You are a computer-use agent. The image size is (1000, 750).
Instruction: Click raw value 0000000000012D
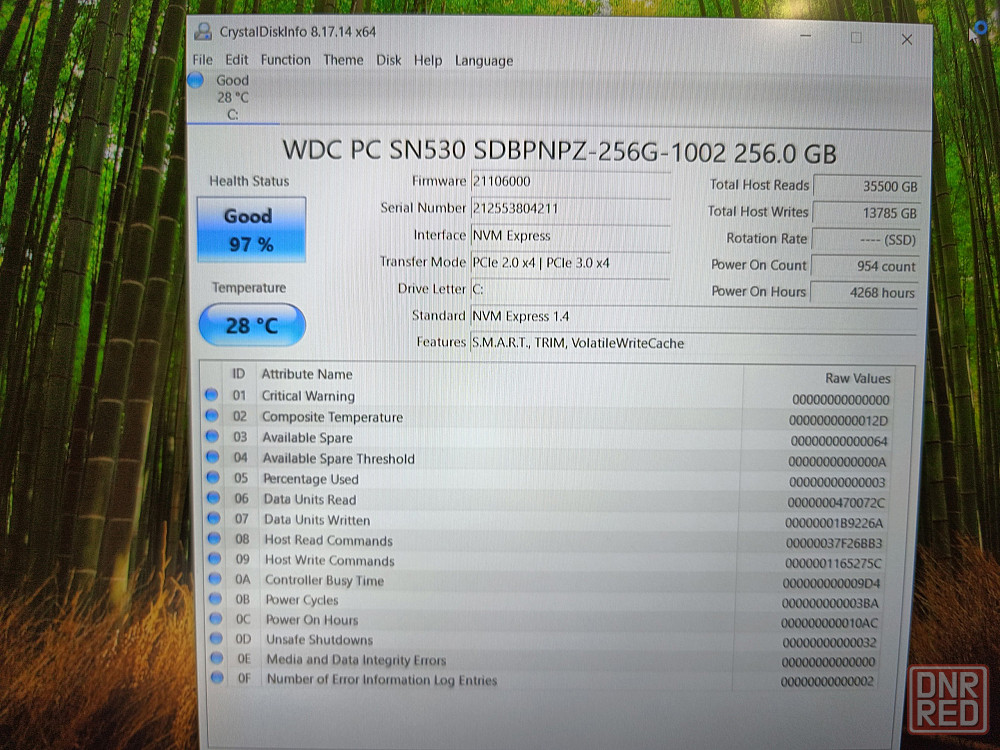pos(838,421)
